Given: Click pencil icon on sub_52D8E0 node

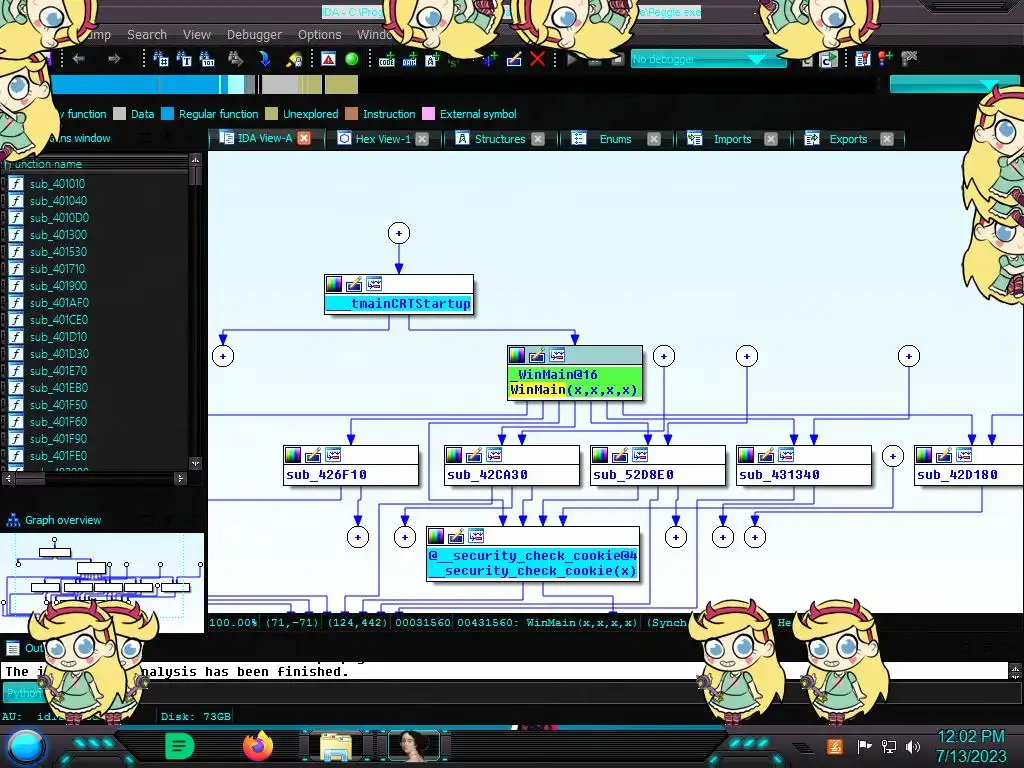Looking at the screenshot, I should pos(620,455).
